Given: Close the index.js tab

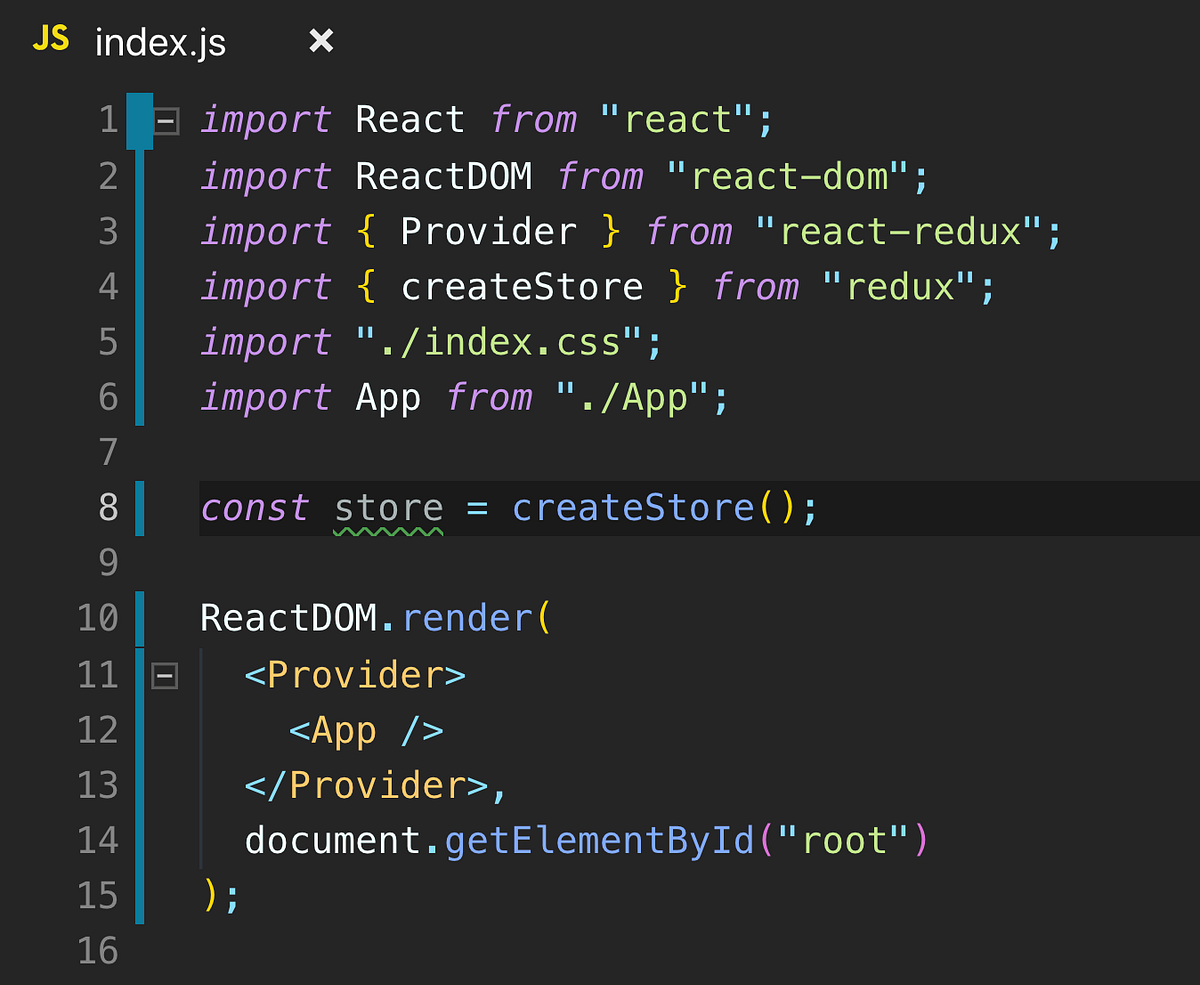Looking at the screenshot, I should click(x=318, y=40).
